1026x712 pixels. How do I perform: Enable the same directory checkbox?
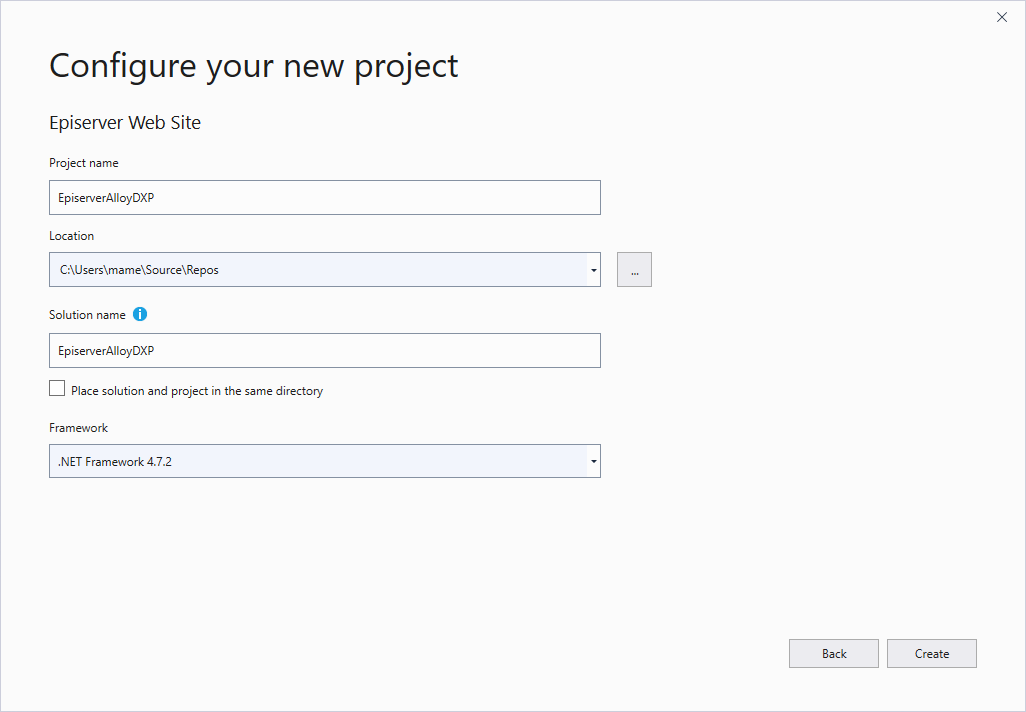coord(57,389)
